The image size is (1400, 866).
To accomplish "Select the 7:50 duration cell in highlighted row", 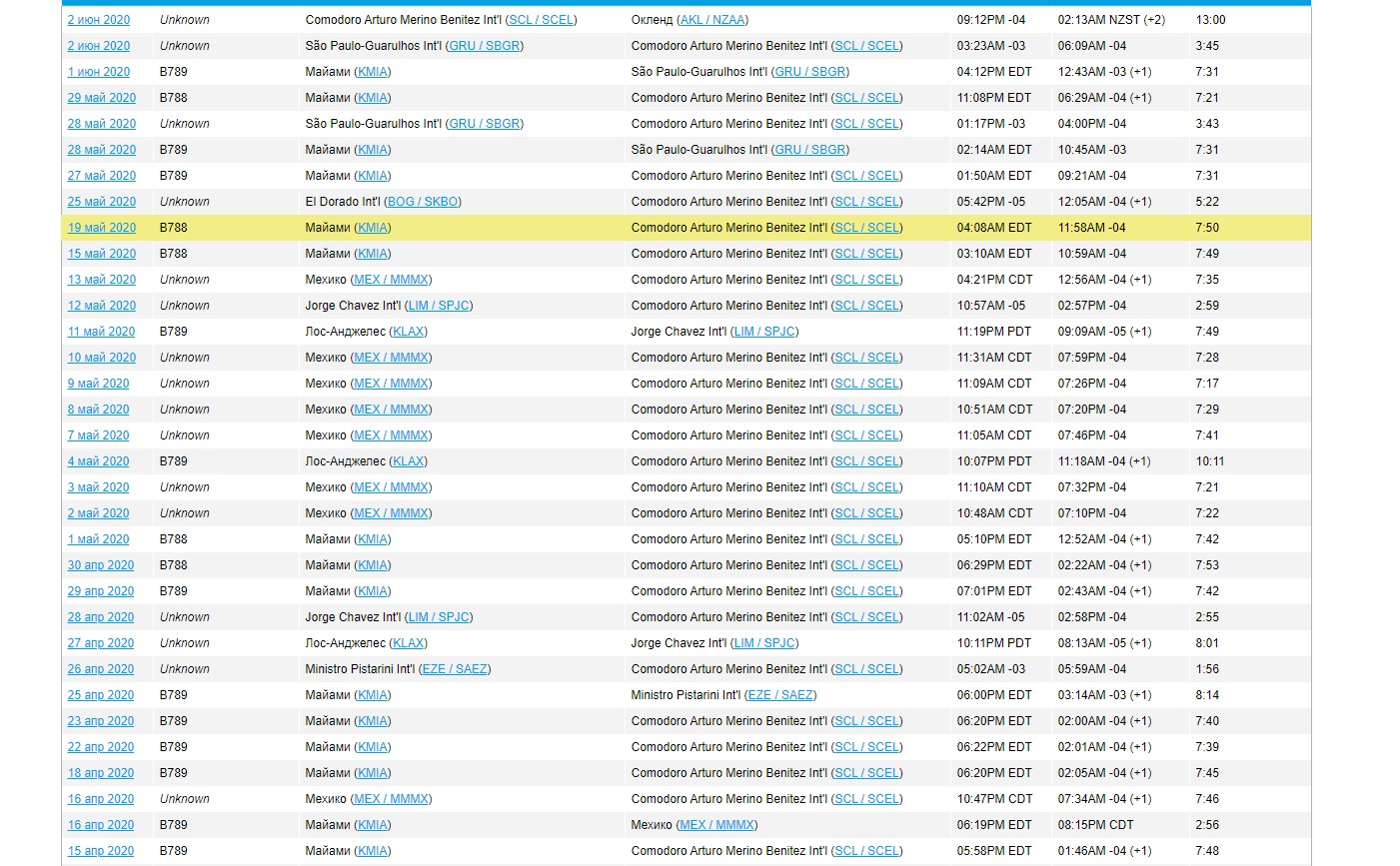I will pos(1207,228).
